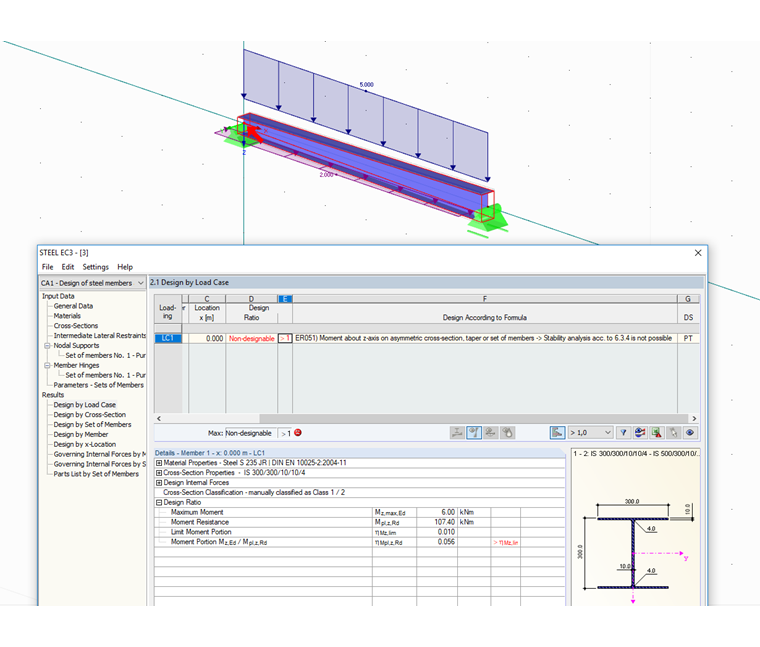760x647 pixels.
Task: Click table horizontal scrollbar left arrow
Action: click(158, 418)
